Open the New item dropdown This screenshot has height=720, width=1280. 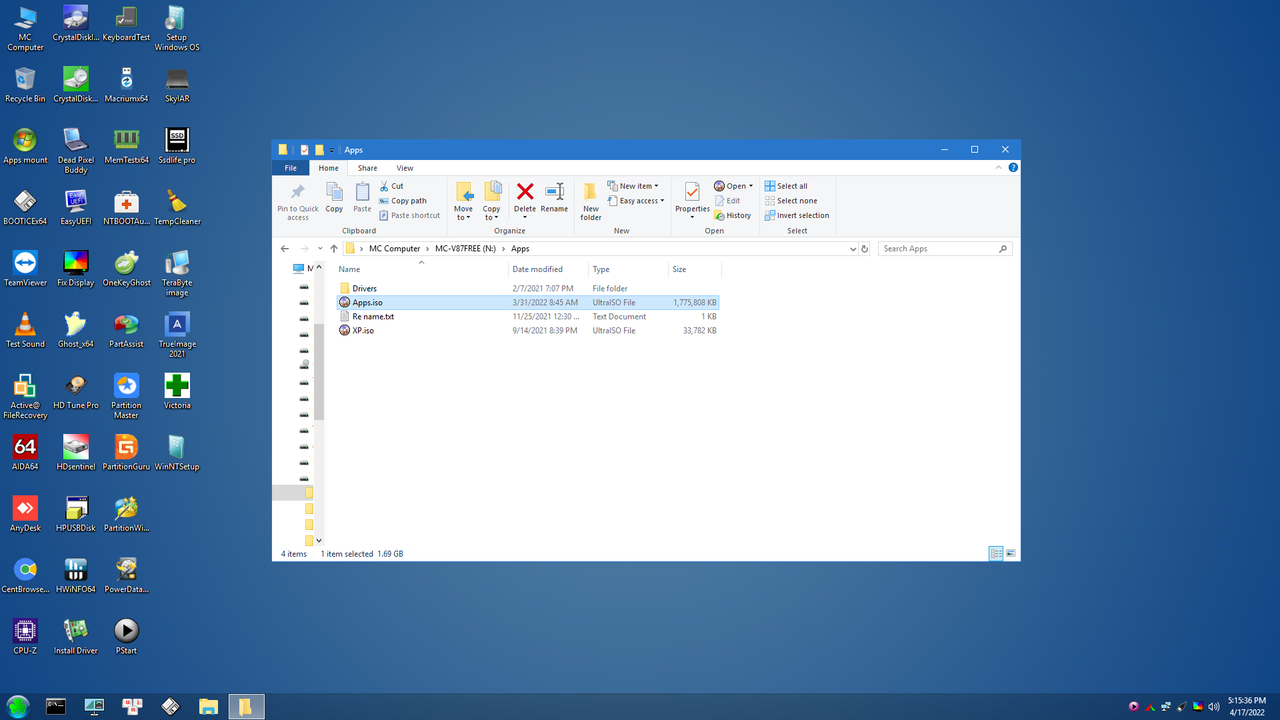[633, 186]
